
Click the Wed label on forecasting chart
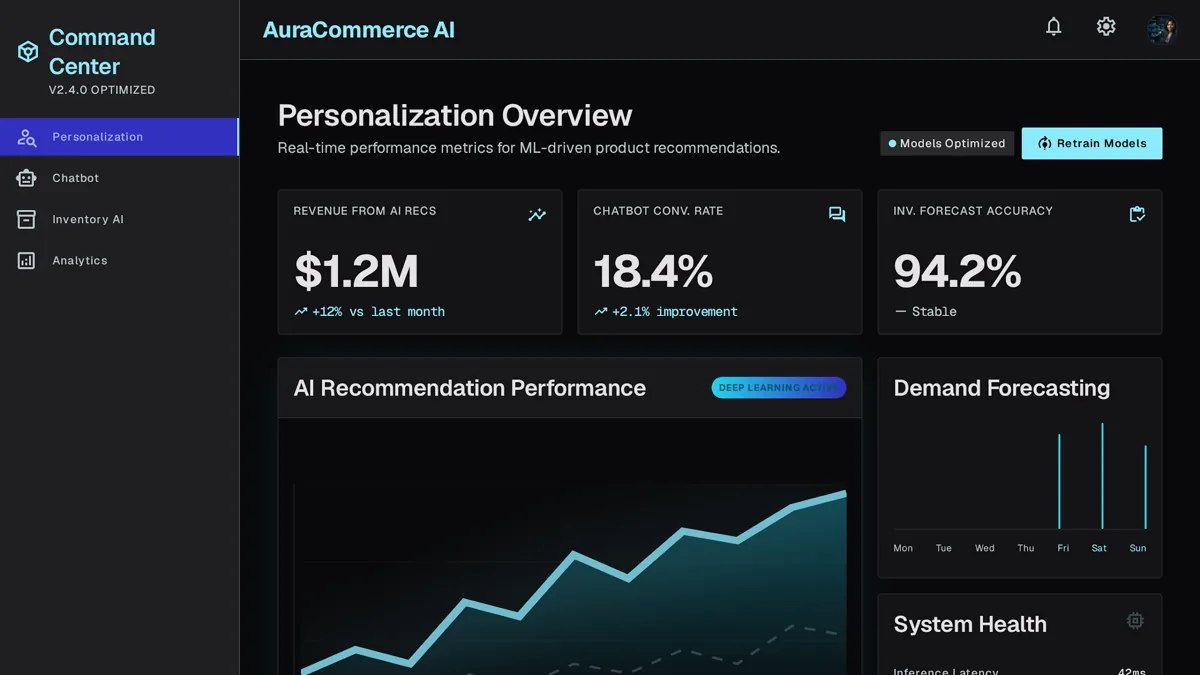pos(985,548)
